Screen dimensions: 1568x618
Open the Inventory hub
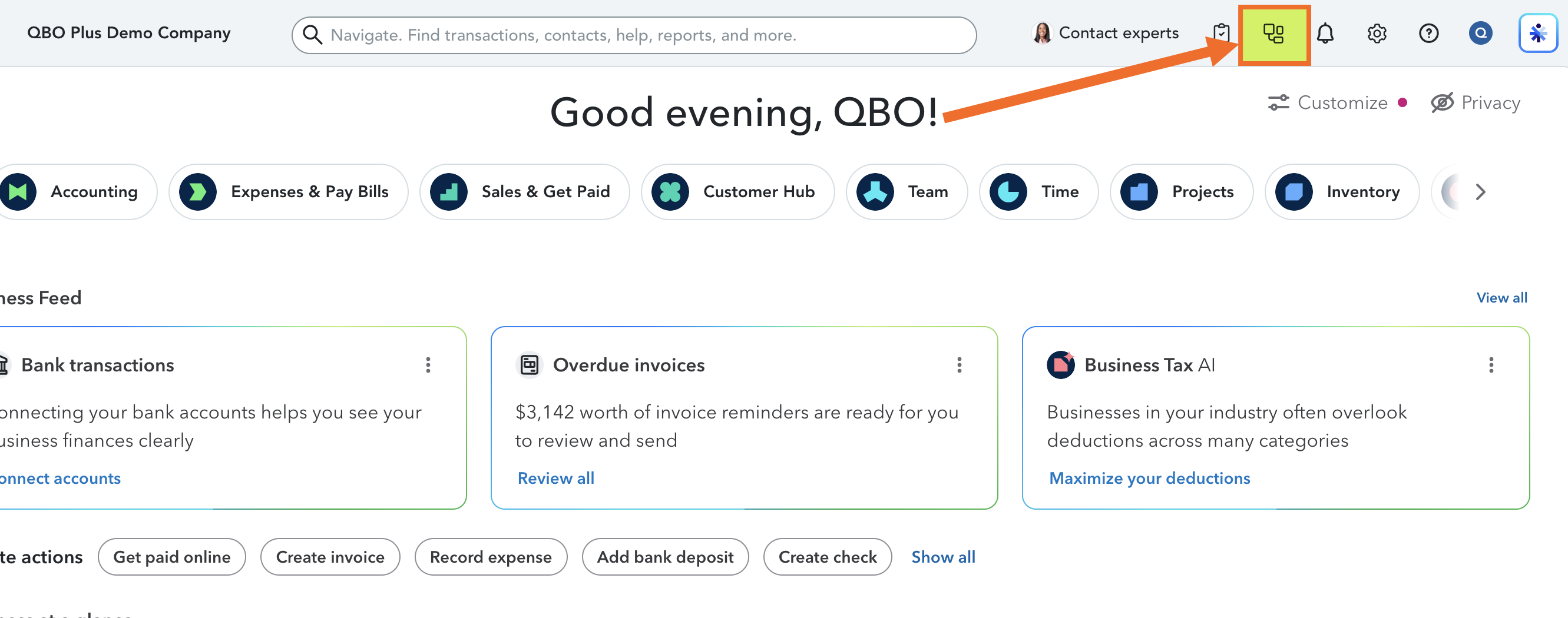[1342, 192]
